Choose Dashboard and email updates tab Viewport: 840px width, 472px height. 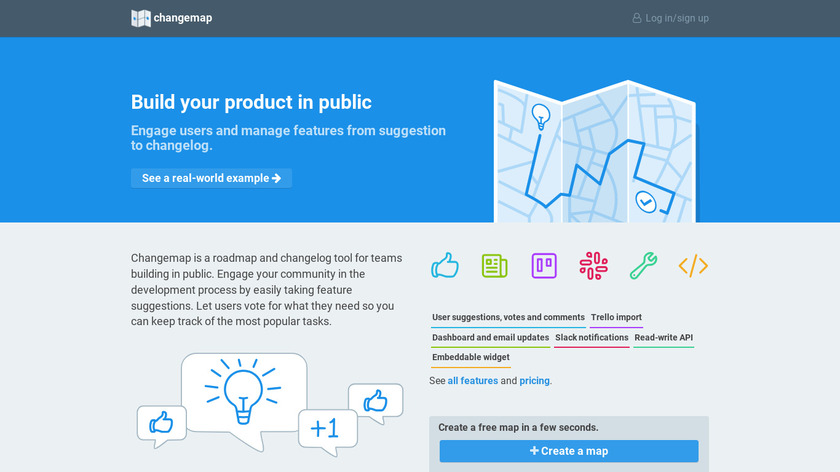[490, 338]
